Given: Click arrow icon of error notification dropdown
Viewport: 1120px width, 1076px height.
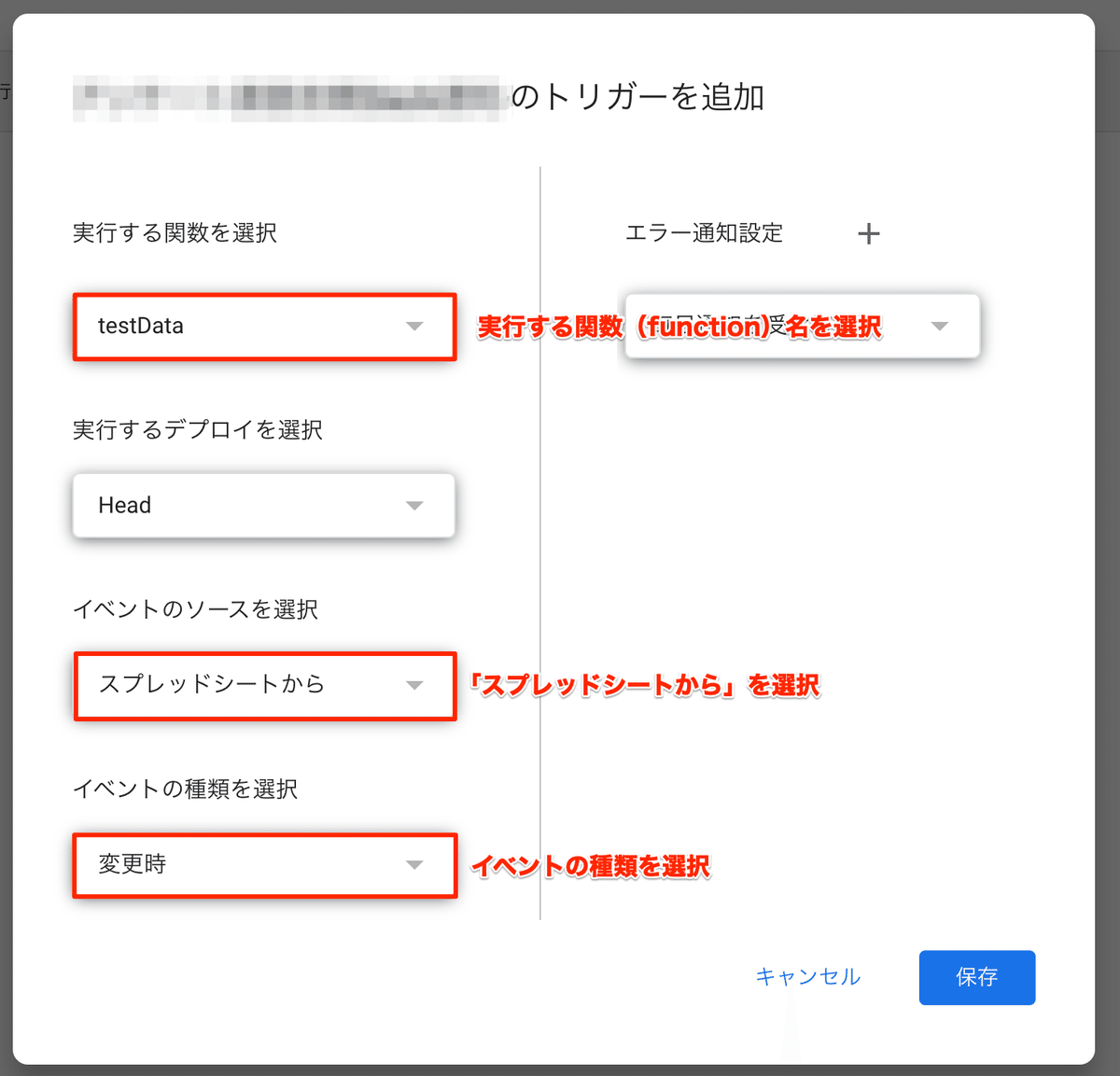Looking at the screenshot, I should coord(940,326).
